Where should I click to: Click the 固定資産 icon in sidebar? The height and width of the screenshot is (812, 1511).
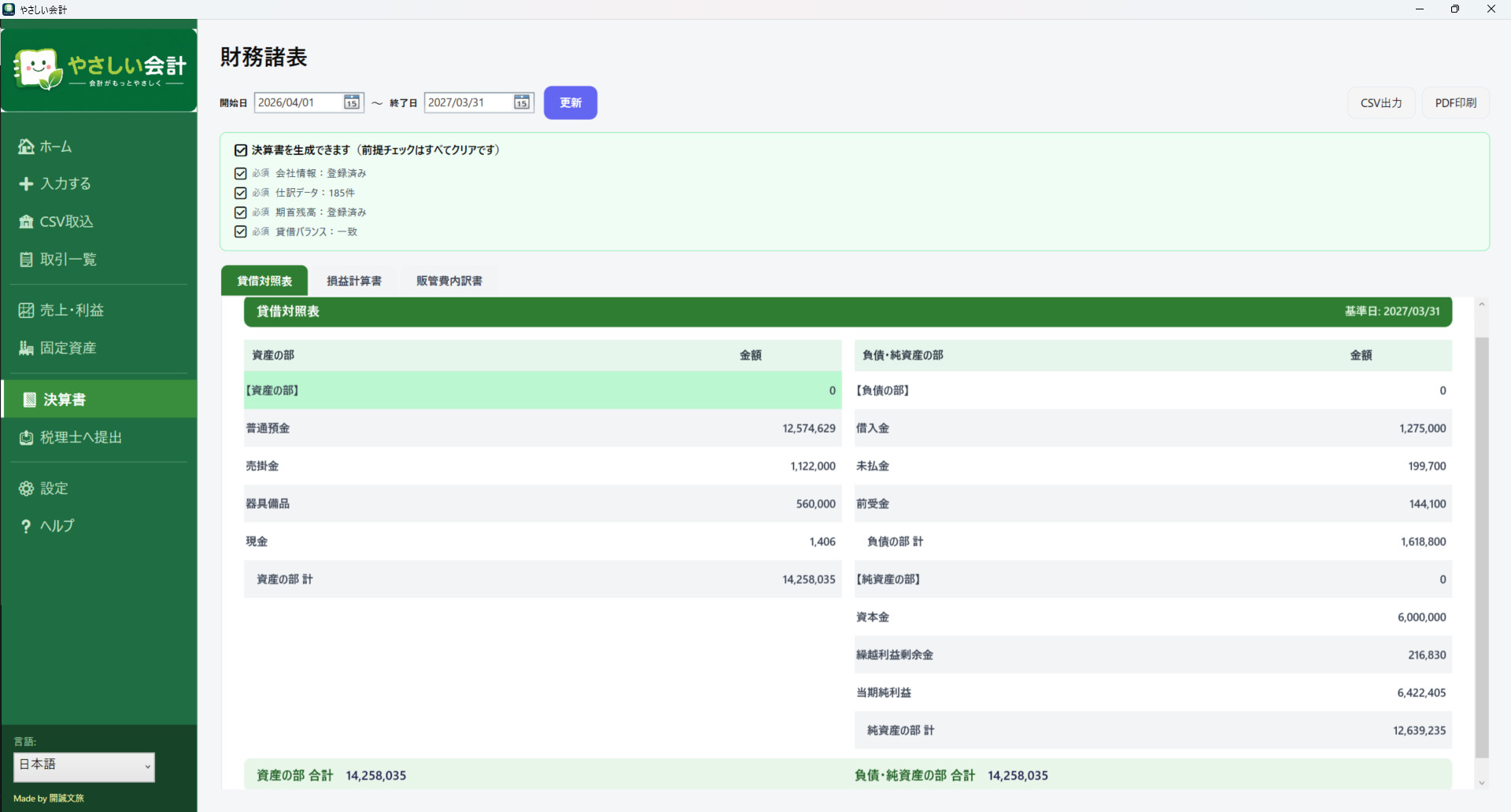coord(26,348)
